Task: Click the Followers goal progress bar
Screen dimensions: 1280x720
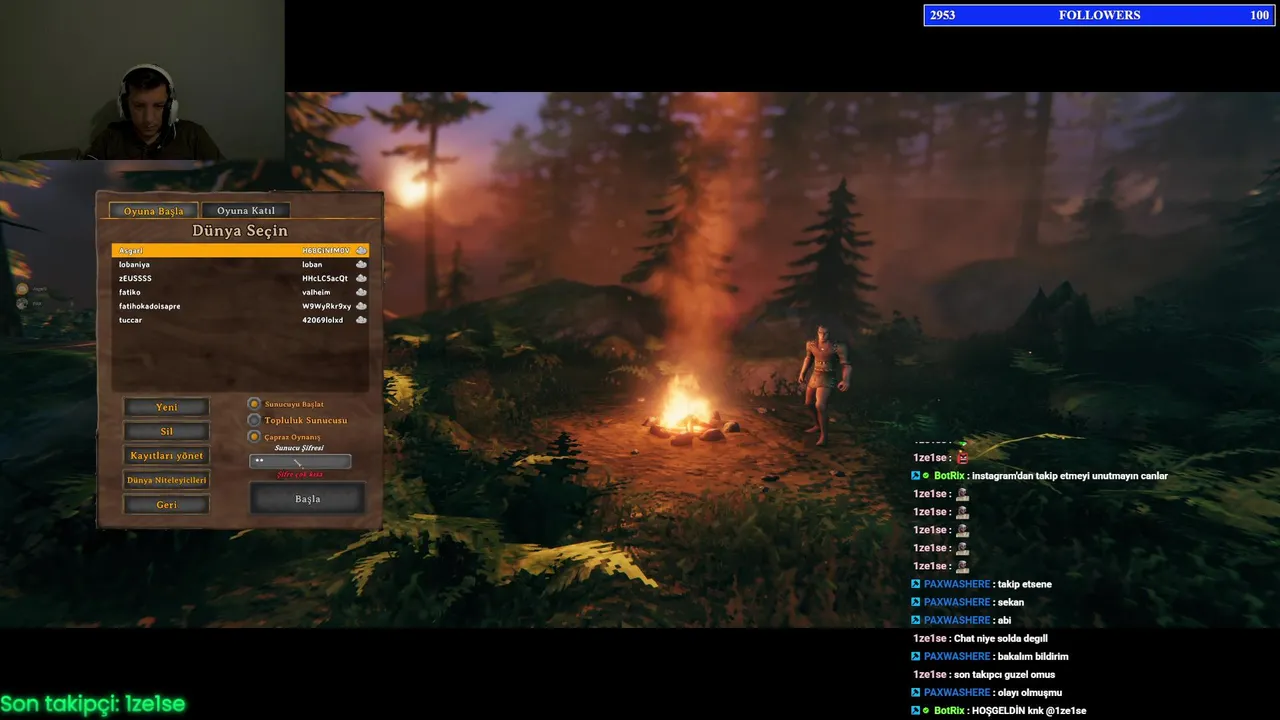Action: tap(1099, 15)
